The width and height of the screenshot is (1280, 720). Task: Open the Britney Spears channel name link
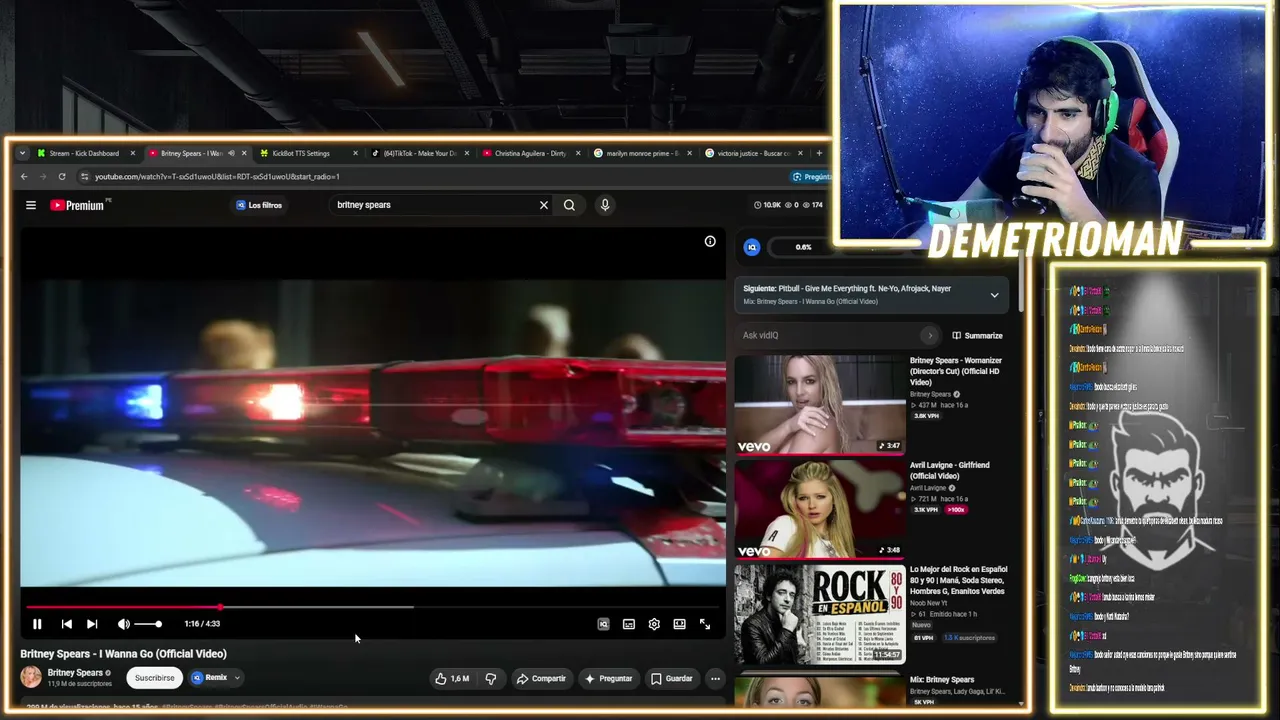point(75,673)
